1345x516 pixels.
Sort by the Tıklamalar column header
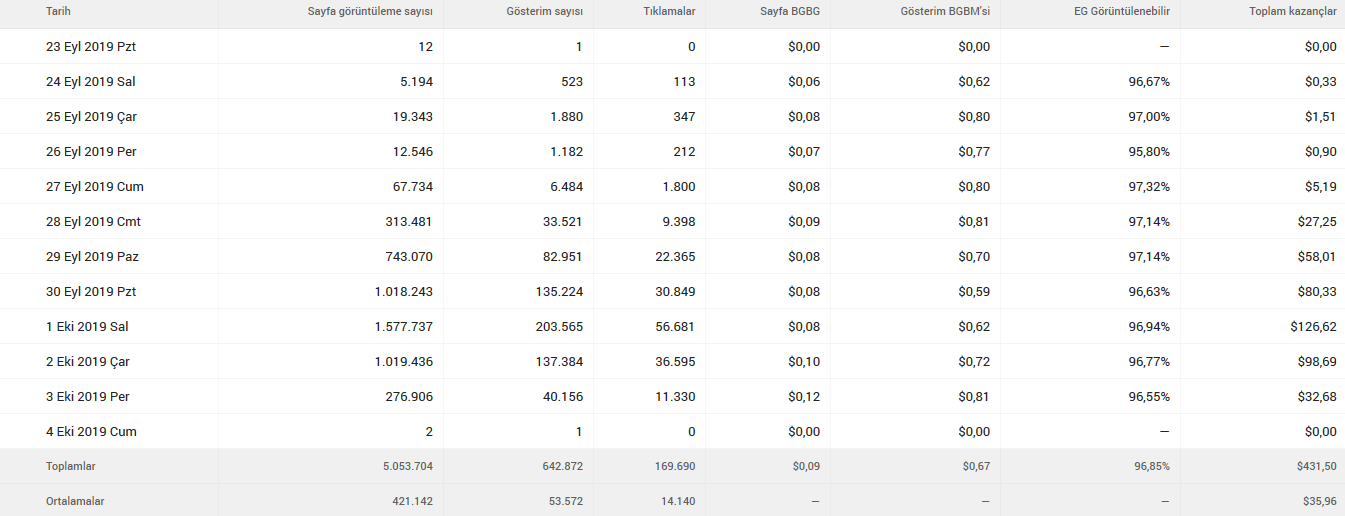pyautogui.click(x=669, y=11)
